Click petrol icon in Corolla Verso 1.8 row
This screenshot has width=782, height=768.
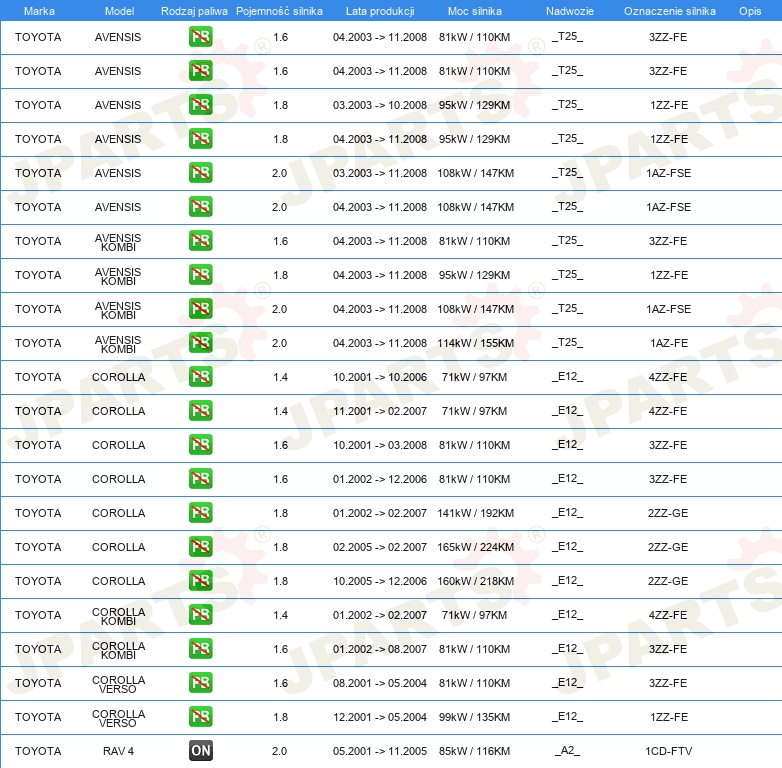tap(200, 717)
